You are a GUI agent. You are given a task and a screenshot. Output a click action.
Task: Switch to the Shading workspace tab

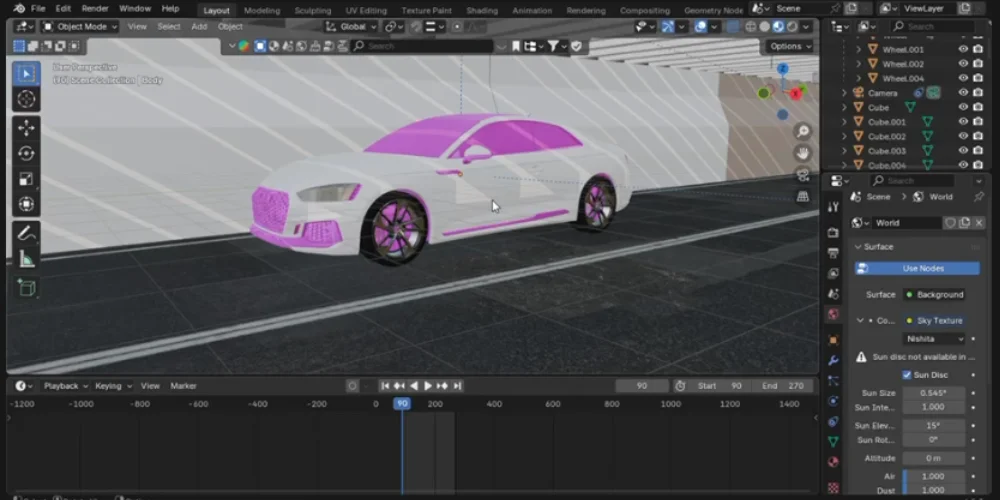pyautogui.click(x=482, y=10)
